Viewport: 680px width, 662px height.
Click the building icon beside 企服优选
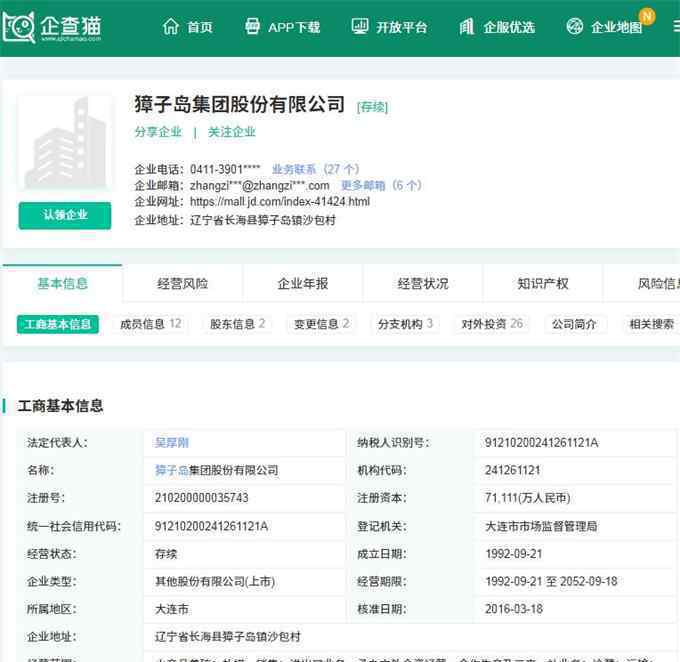467,27
